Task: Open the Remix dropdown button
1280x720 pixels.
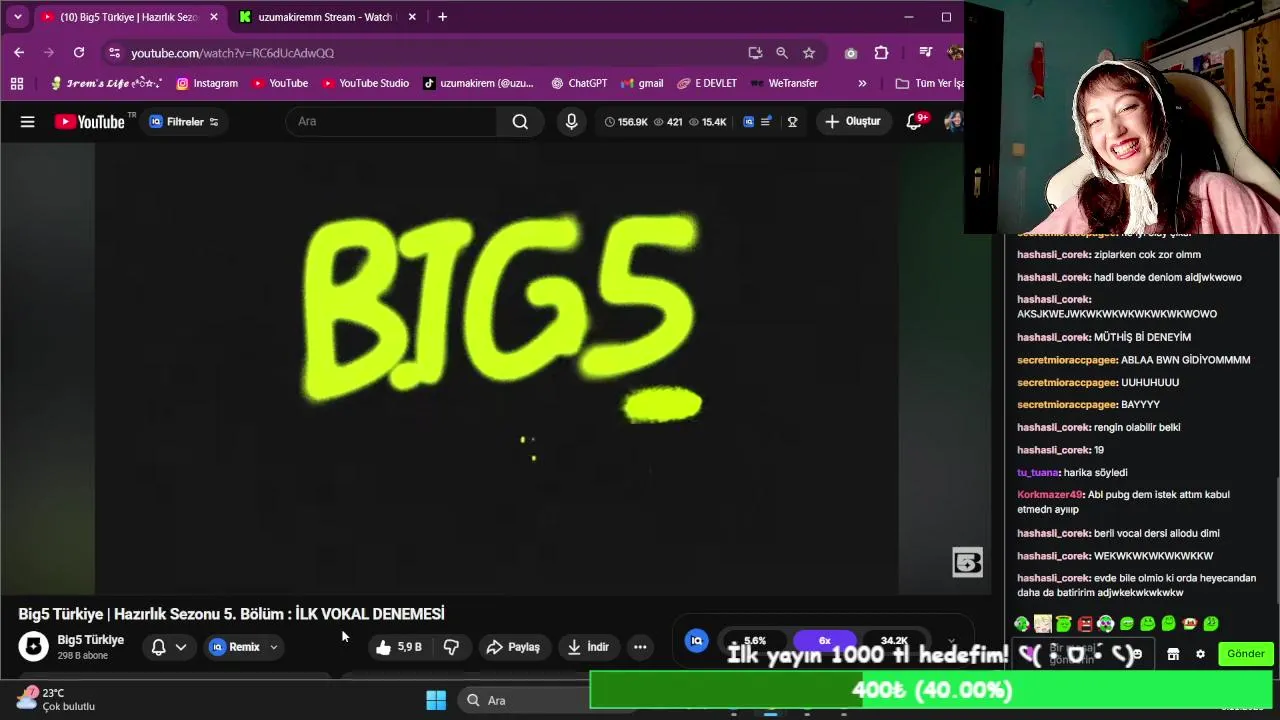Action: click(x=244, y=647)
